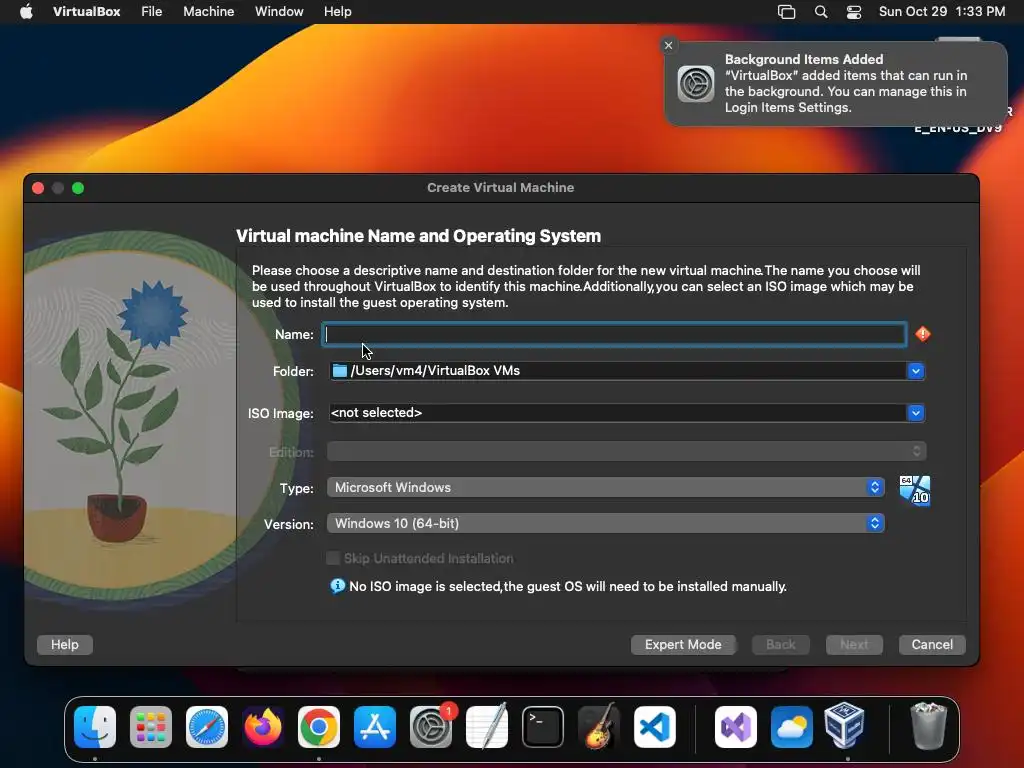
Task: Click the VirtualBox icon in the dock
Action: pos(845,726)
